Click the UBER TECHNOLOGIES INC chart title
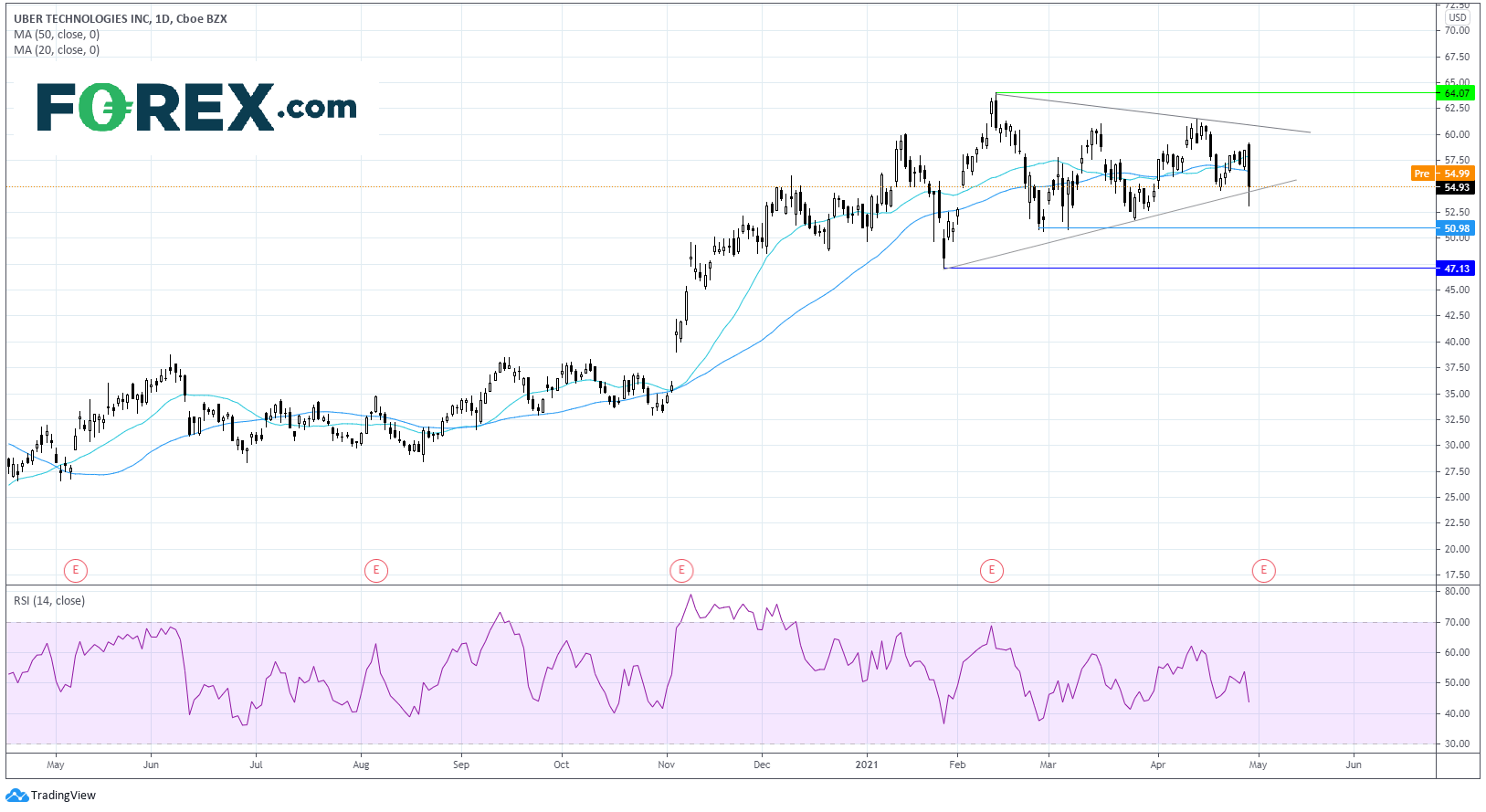This screenshot has height=812, width=1486. (x=121, y=18)
